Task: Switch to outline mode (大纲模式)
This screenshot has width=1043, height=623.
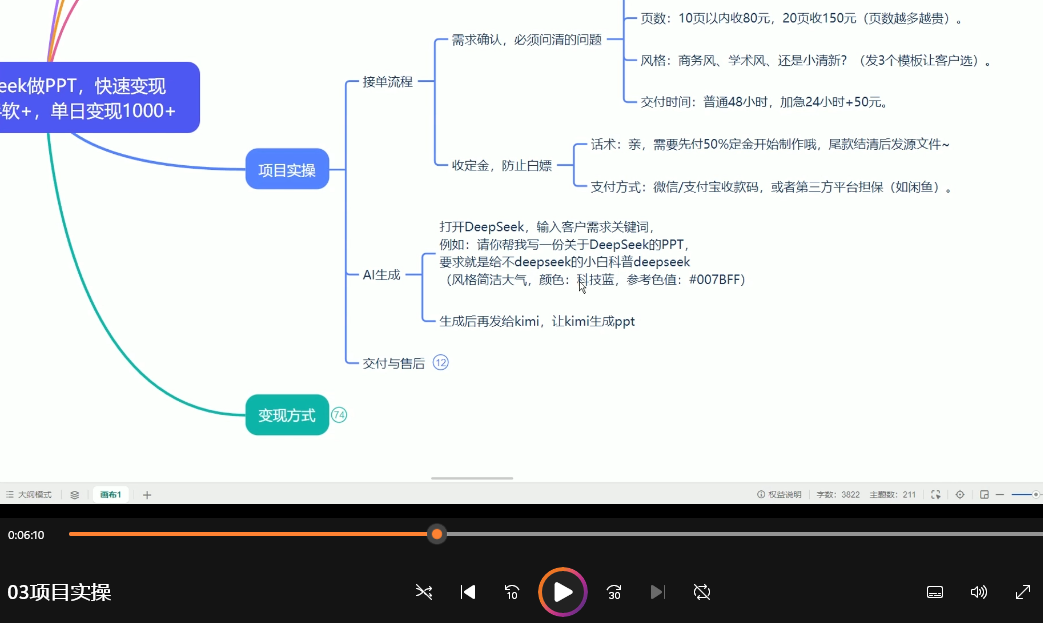Action: pos(29,495)
